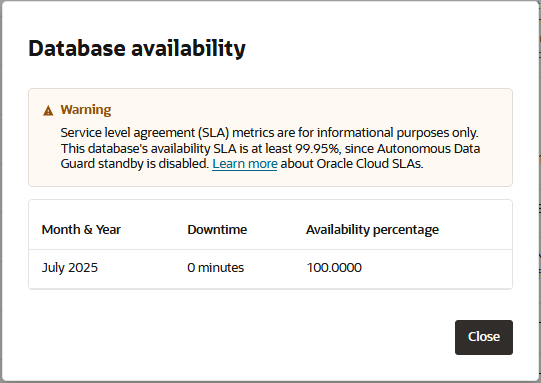Select the Downtime column header
This screenshot has height=383, width=541.
coord(217,229)
